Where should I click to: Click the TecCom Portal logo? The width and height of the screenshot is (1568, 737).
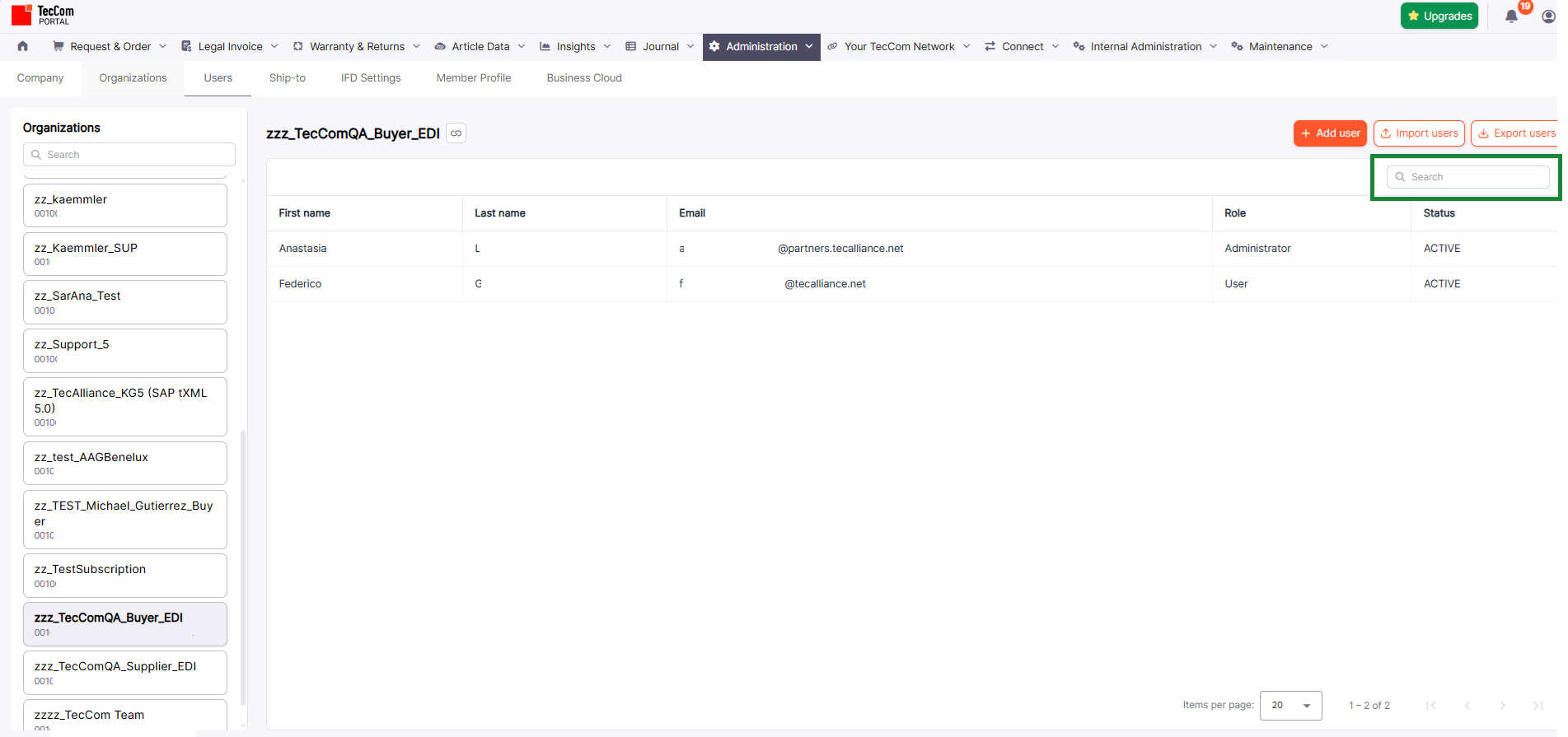click(43, 15)
